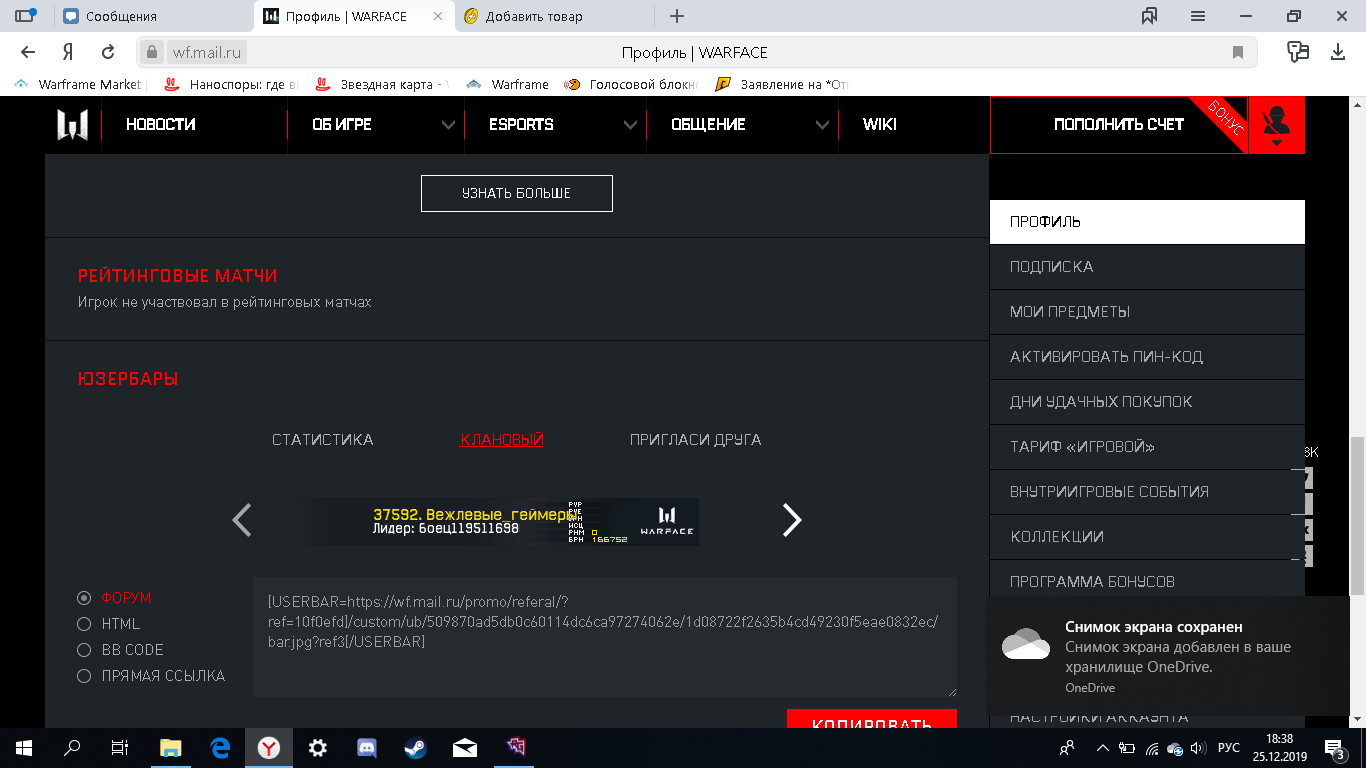
Task: Open the Warframe Market bookmark
Action: coord(80,85)
